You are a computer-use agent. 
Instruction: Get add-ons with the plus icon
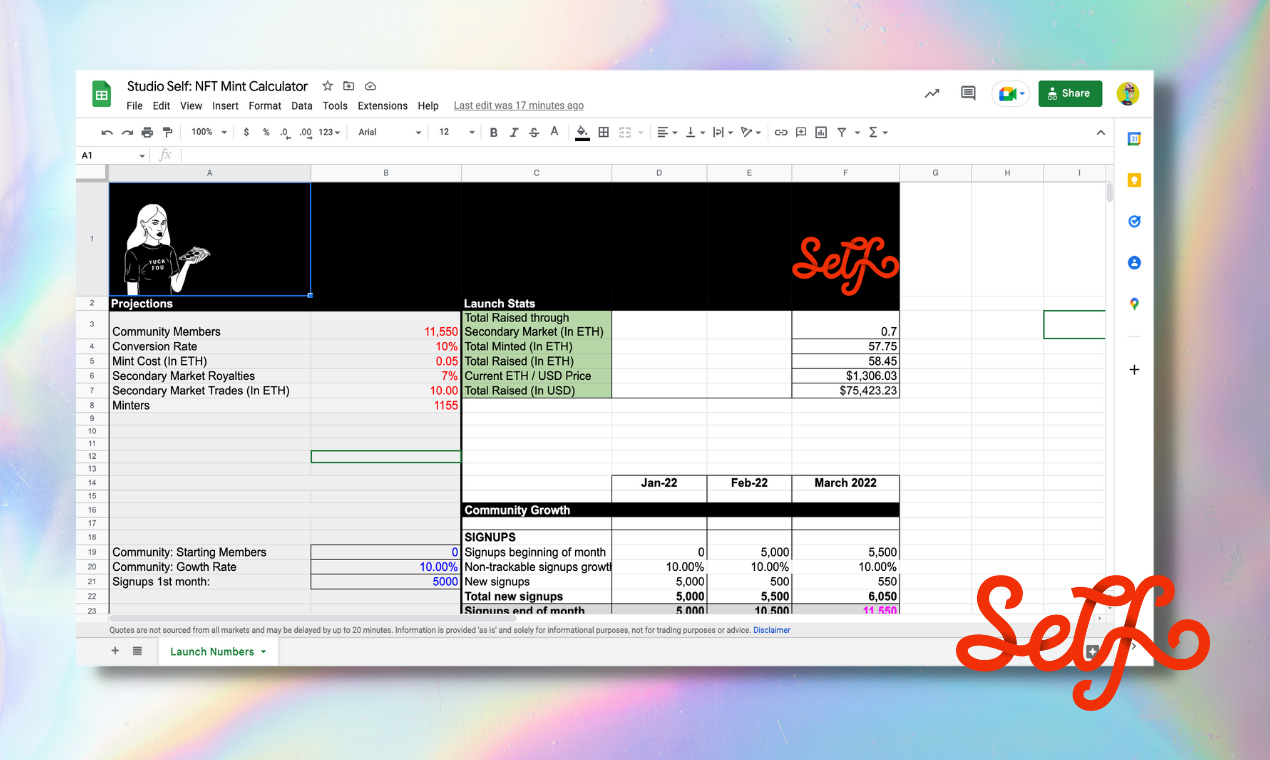1134,369
